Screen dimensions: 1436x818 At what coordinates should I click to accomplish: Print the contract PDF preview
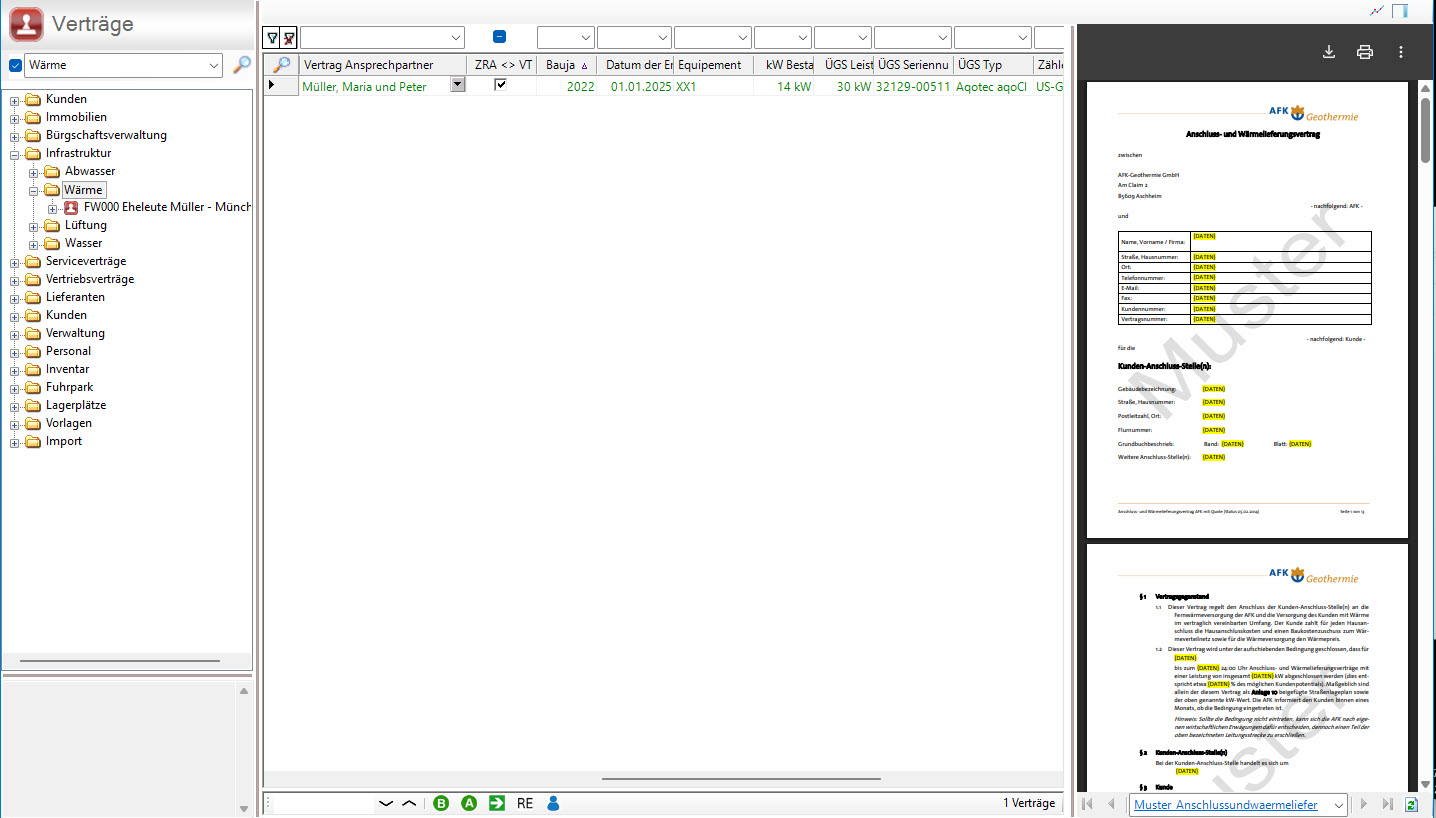click(1365, 52)
